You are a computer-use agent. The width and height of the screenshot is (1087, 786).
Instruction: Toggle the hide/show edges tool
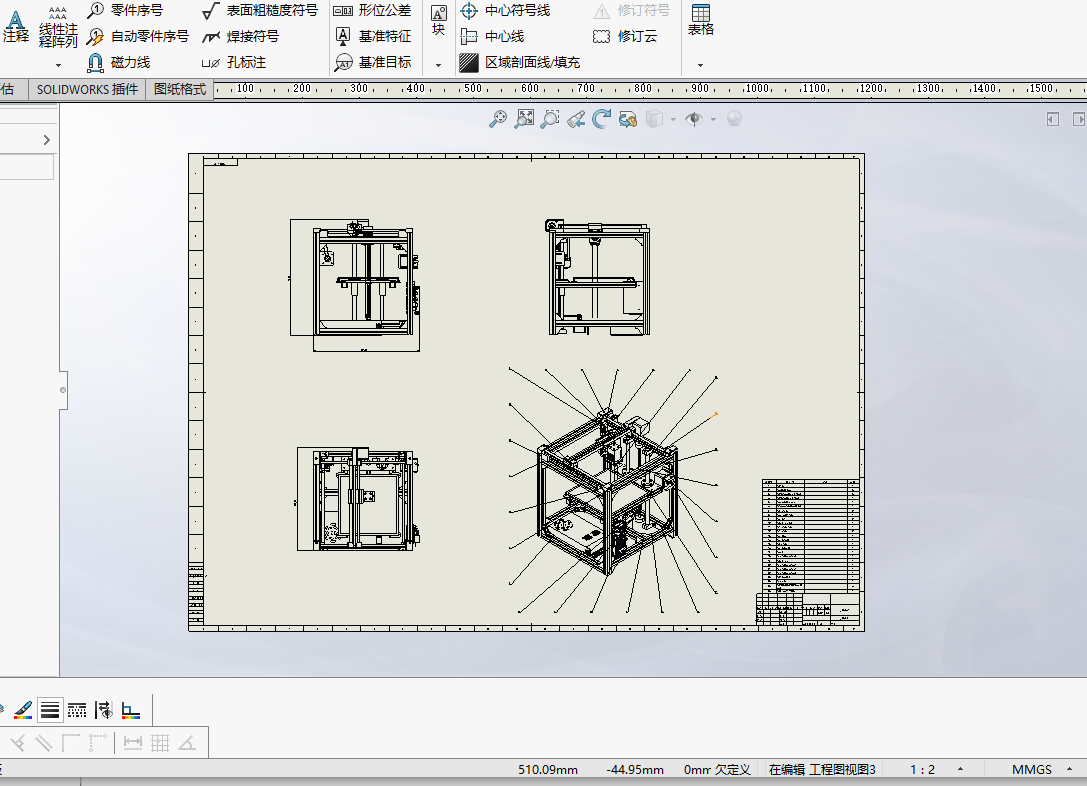(x=103, y=710)
